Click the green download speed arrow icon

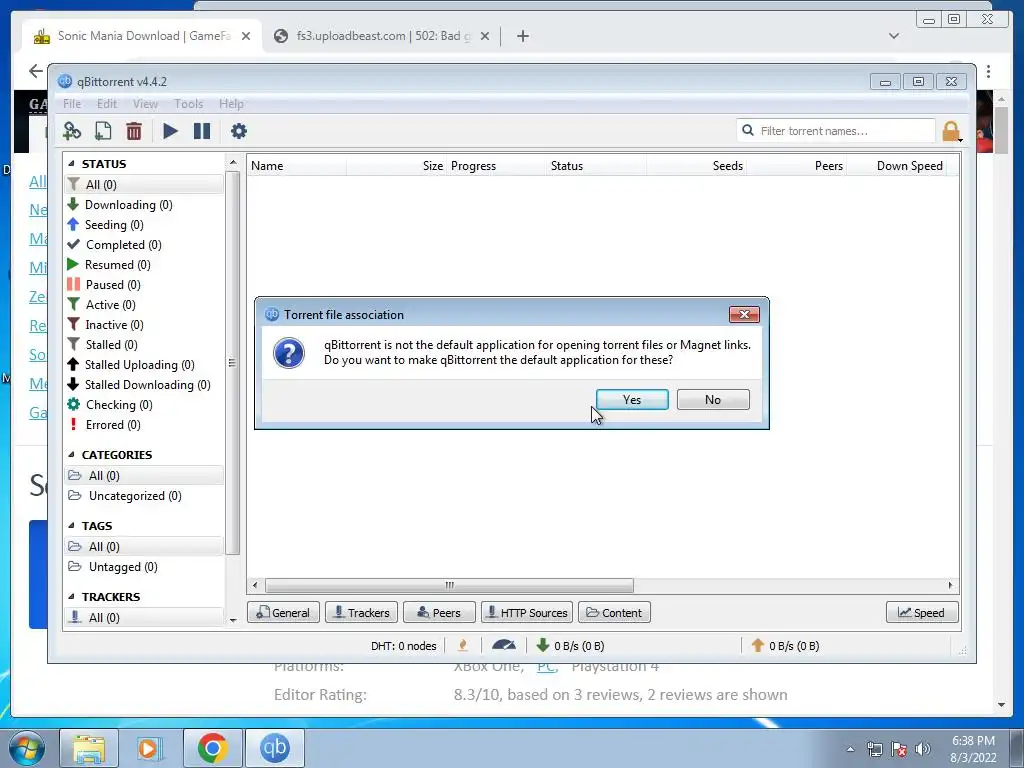pos(542,645)
